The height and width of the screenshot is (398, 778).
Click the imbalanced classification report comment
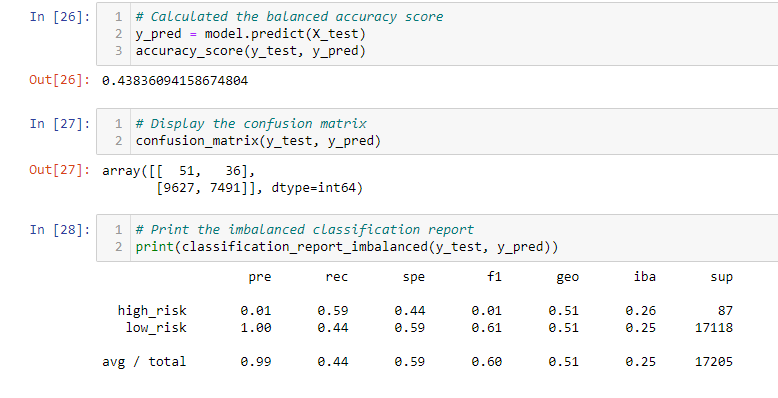[305, 230]
